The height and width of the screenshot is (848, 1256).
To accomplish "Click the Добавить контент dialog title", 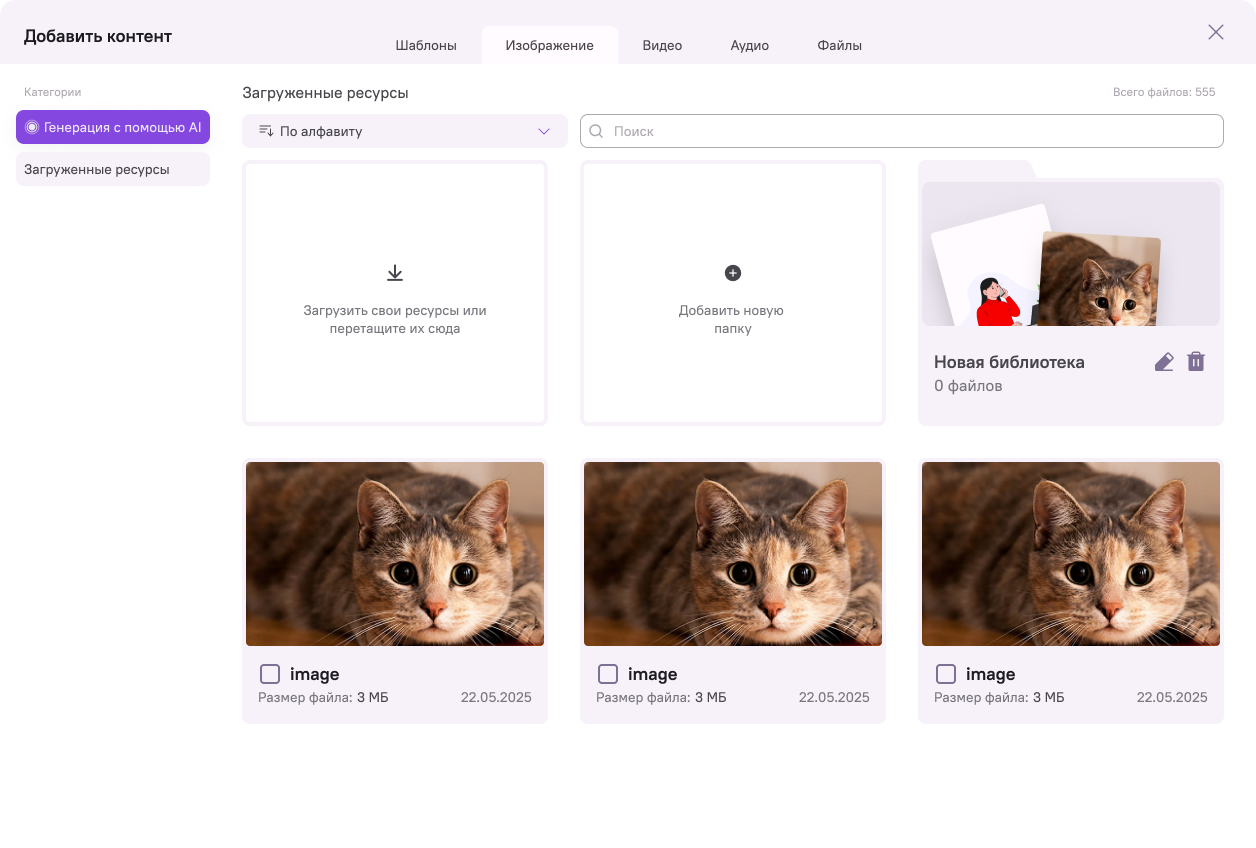I will click(x=98, y=37).
